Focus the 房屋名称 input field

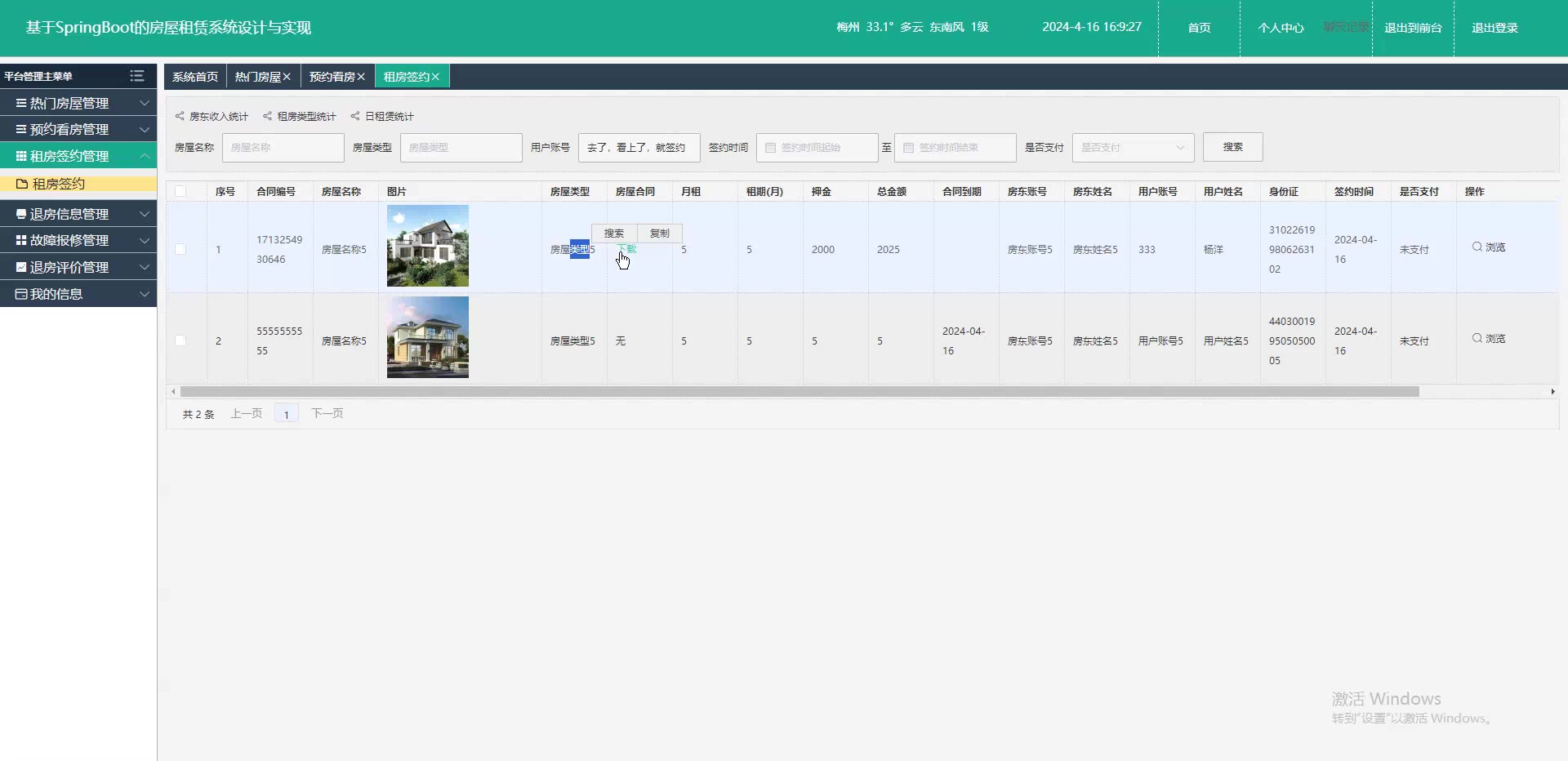point(283,148)
